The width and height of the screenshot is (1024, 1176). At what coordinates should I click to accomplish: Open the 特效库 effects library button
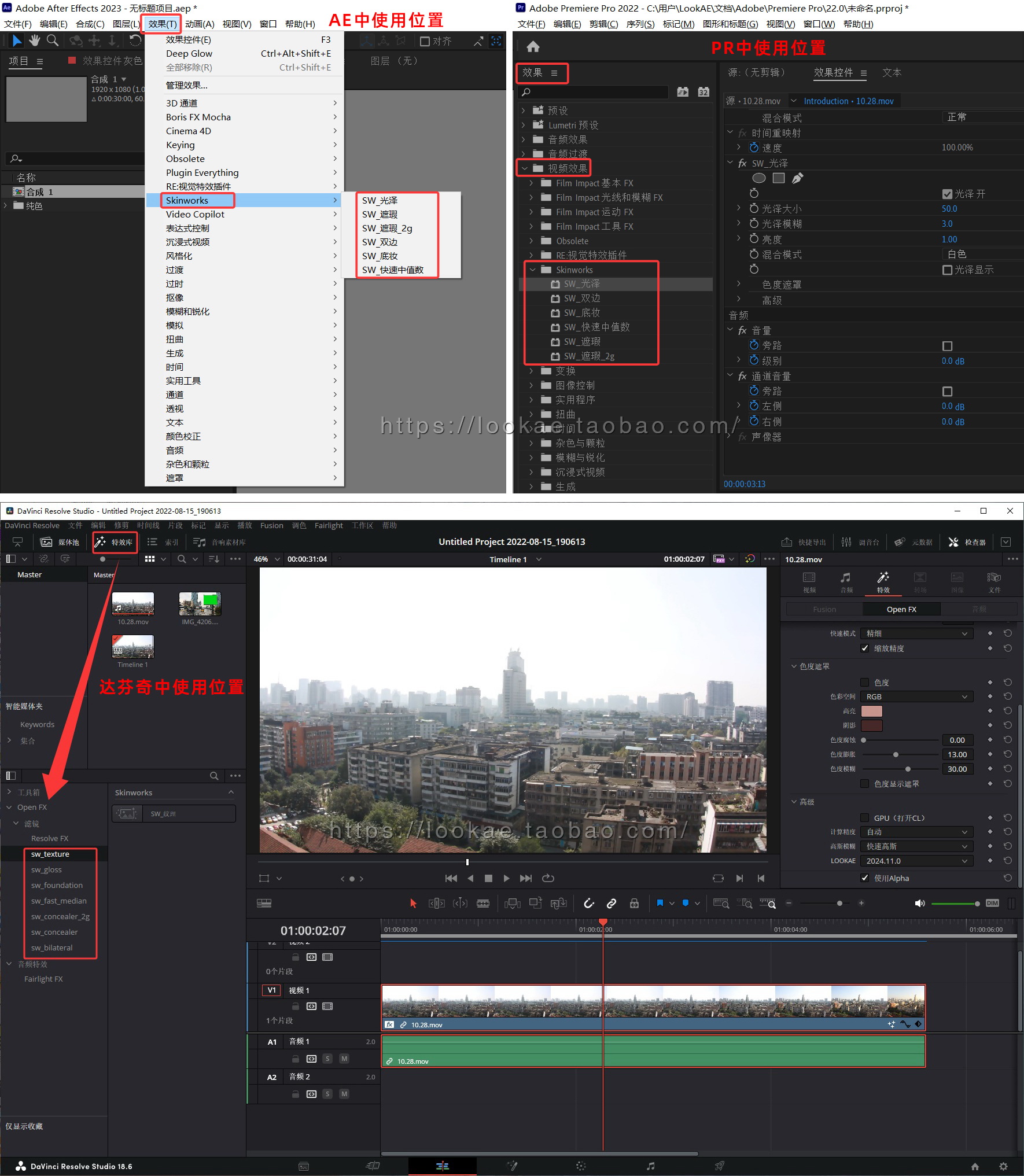click(x=115, y=542)
